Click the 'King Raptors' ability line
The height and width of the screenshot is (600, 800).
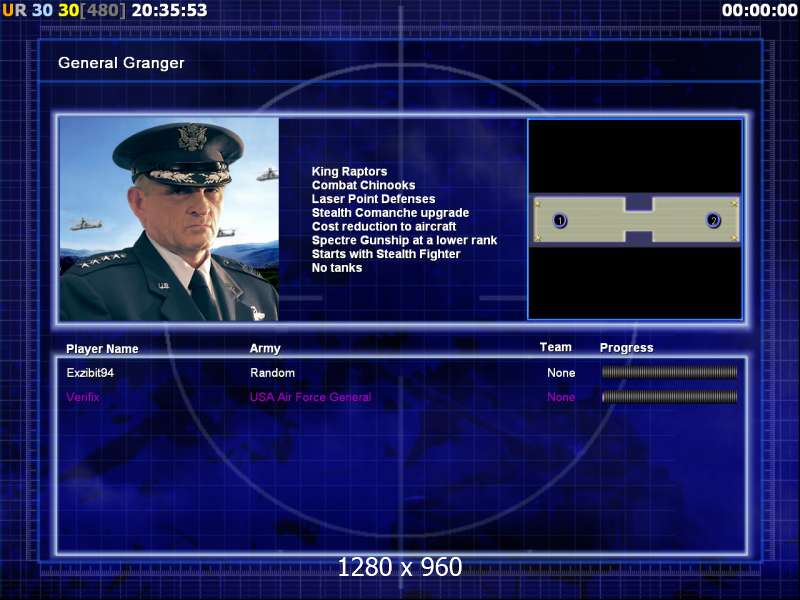coord(349,171)
